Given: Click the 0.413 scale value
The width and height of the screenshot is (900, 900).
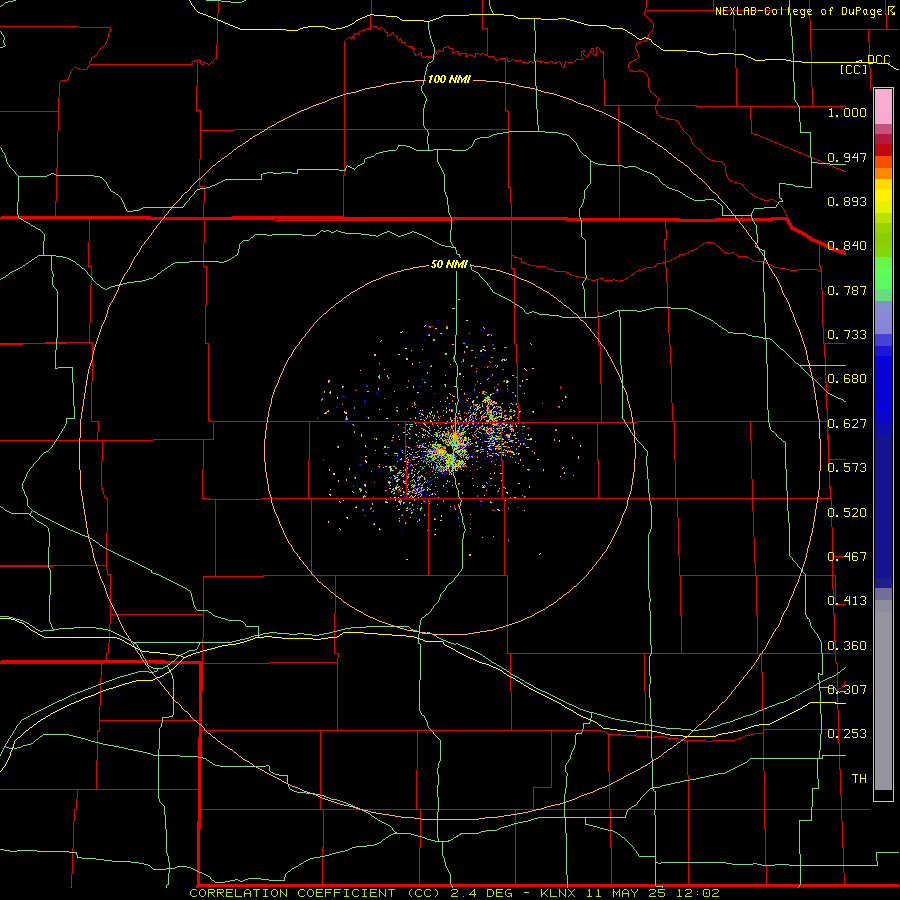Looking at the screenshot, I should click(x=847, y=600).
